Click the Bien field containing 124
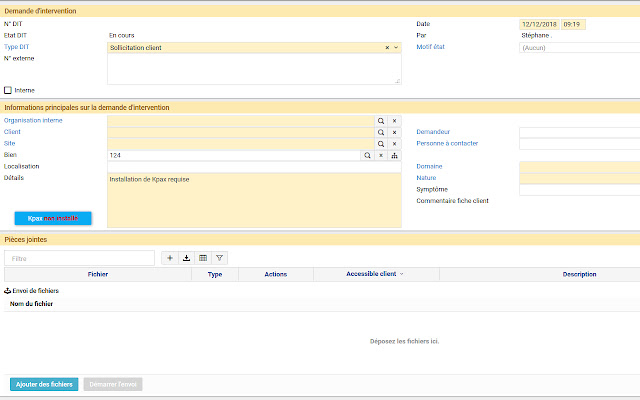640x400 pixels. [x=234, y=155]
